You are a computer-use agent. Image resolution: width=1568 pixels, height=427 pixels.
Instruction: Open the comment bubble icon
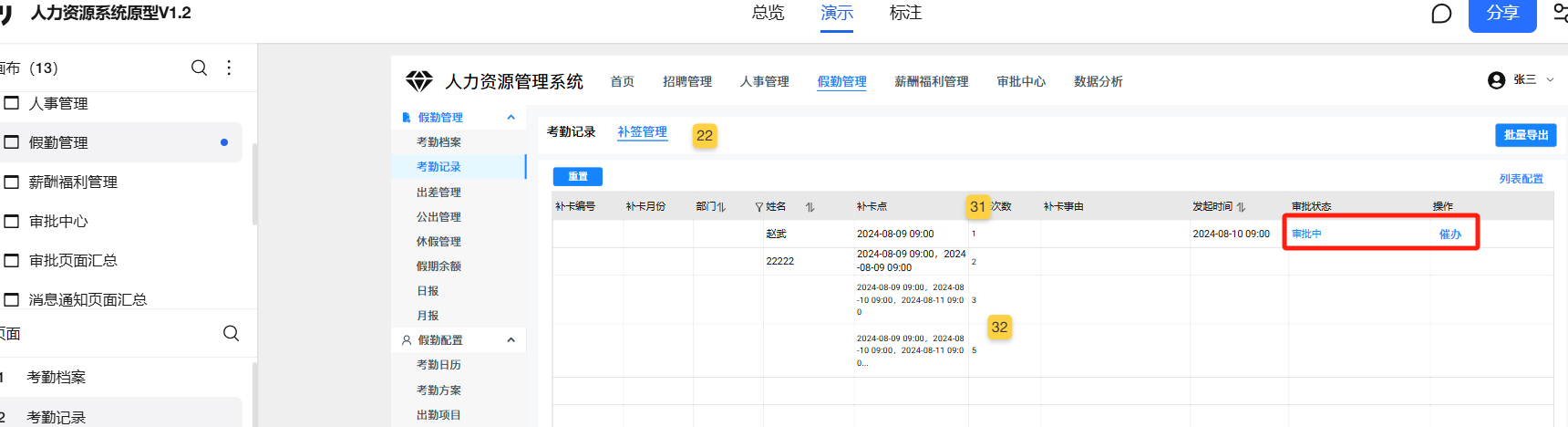[x=1441, y=14]
